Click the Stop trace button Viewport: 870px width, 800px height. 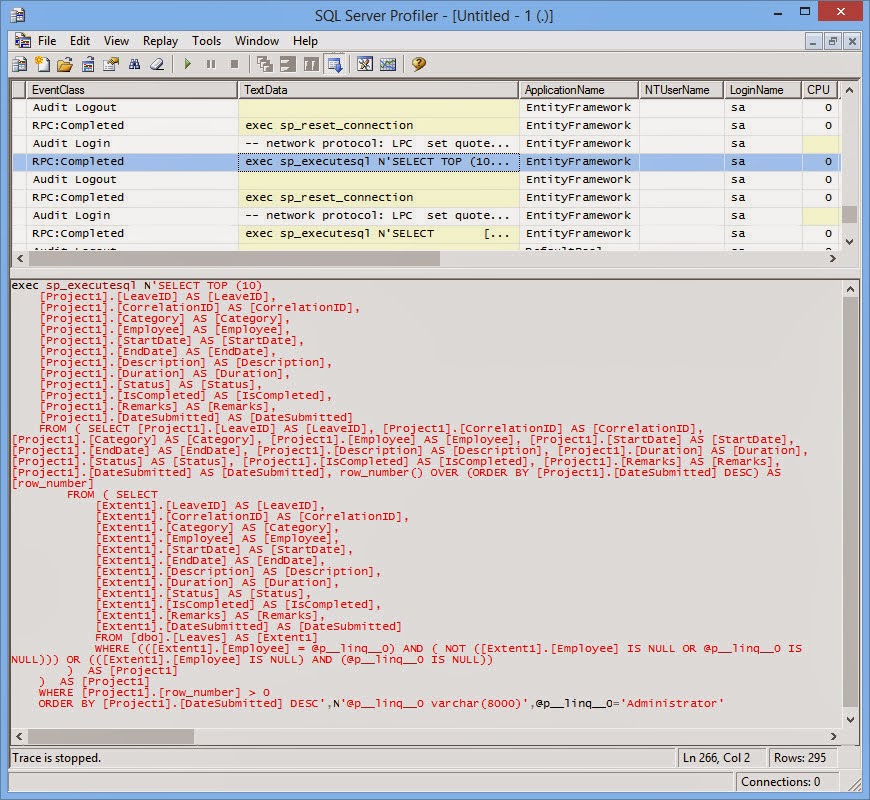coord(234,64)
